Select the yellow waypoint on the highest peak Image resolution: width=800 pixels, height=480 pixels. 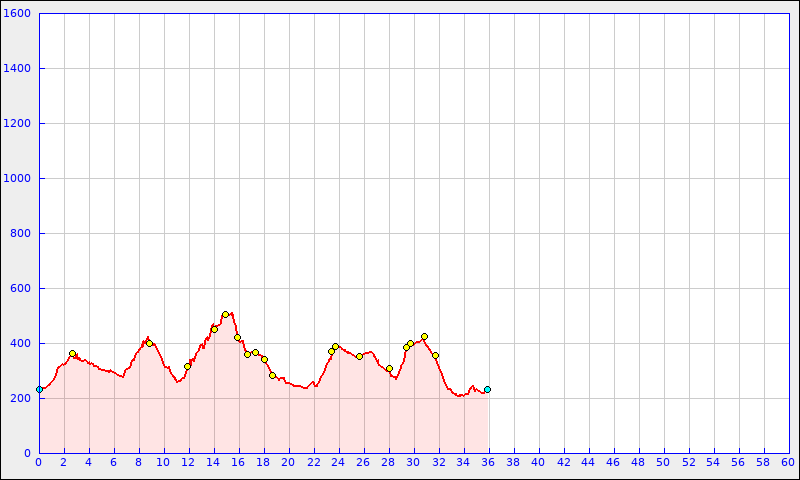pos(225,315)
